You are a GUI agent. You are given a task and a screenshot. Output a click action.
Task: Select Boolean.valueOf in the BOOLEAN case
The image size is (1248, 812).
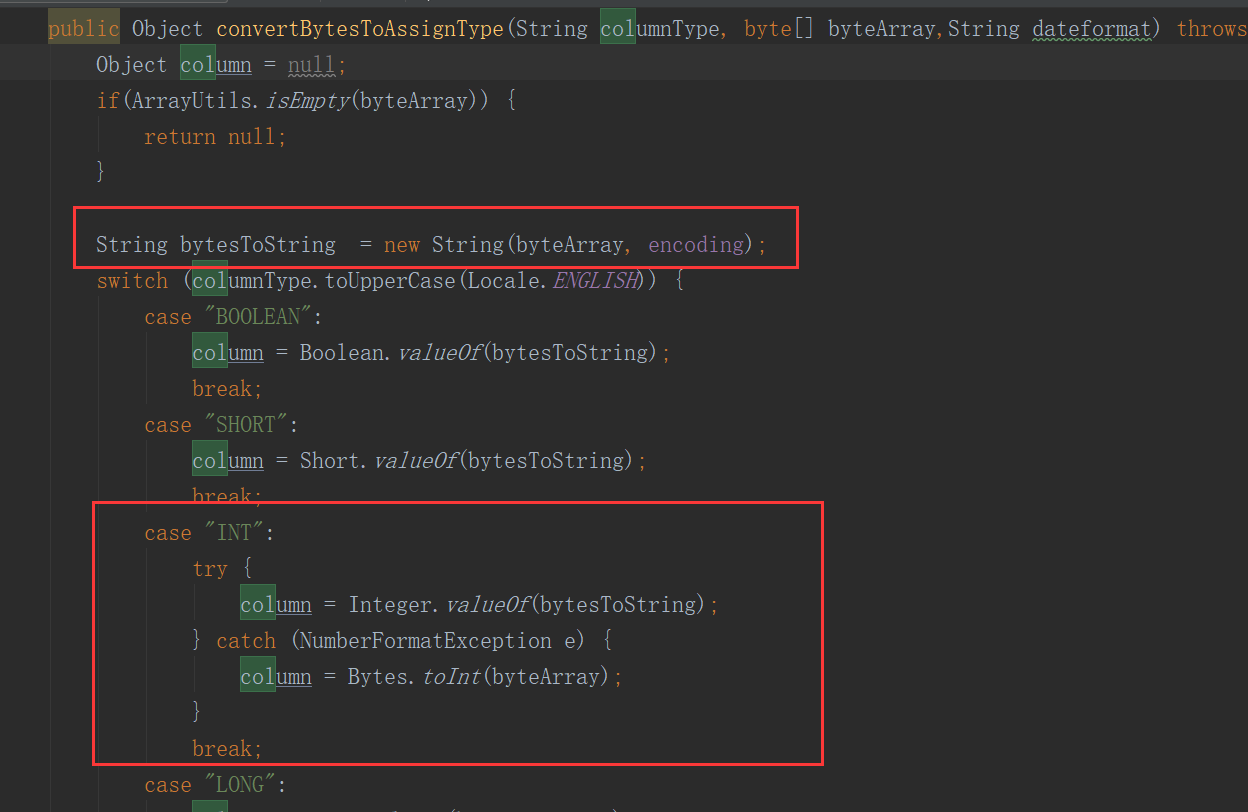390,352
